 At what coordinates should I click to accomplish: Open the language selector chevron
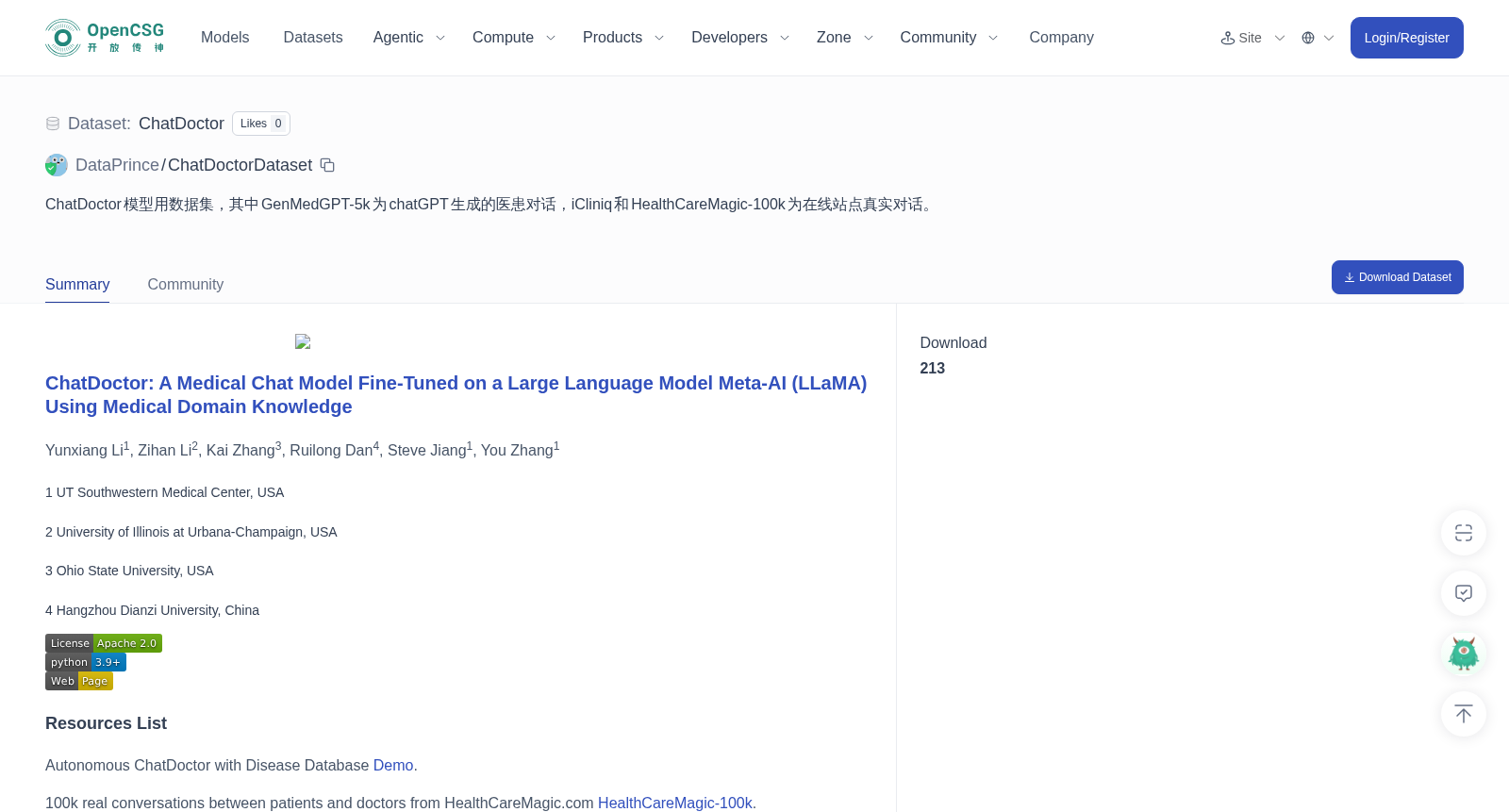coord(1329,38)
